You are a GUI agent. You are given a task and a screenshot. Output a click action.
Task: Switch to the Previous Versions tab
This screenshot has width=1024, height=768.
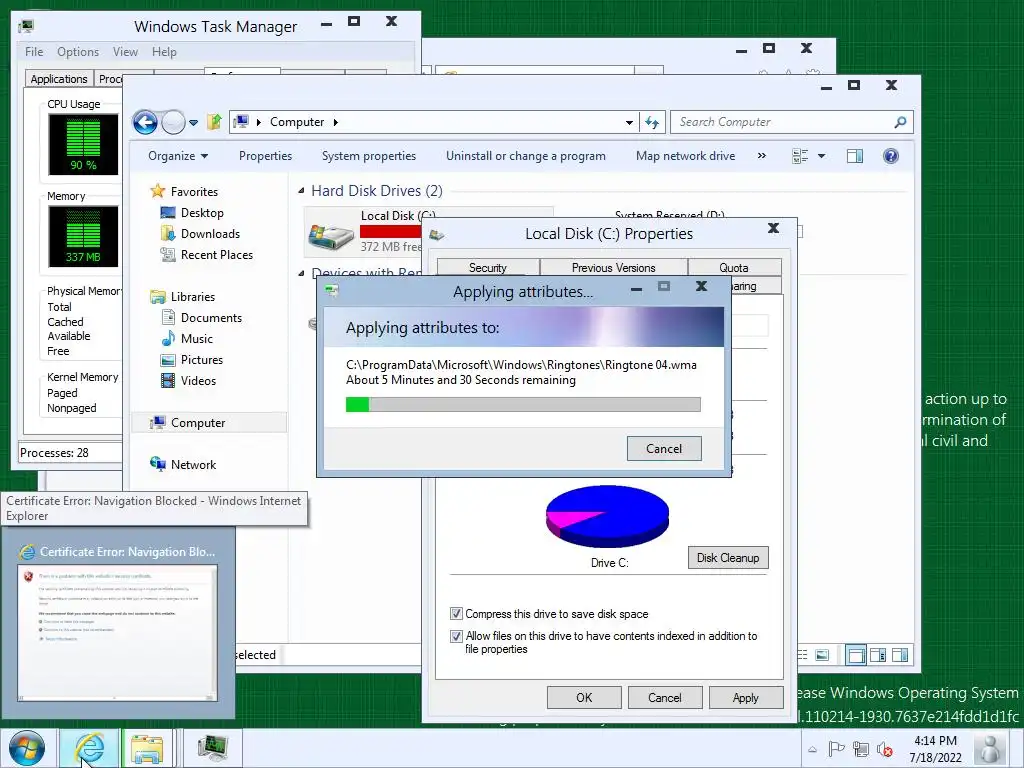(x=613, y=268)
